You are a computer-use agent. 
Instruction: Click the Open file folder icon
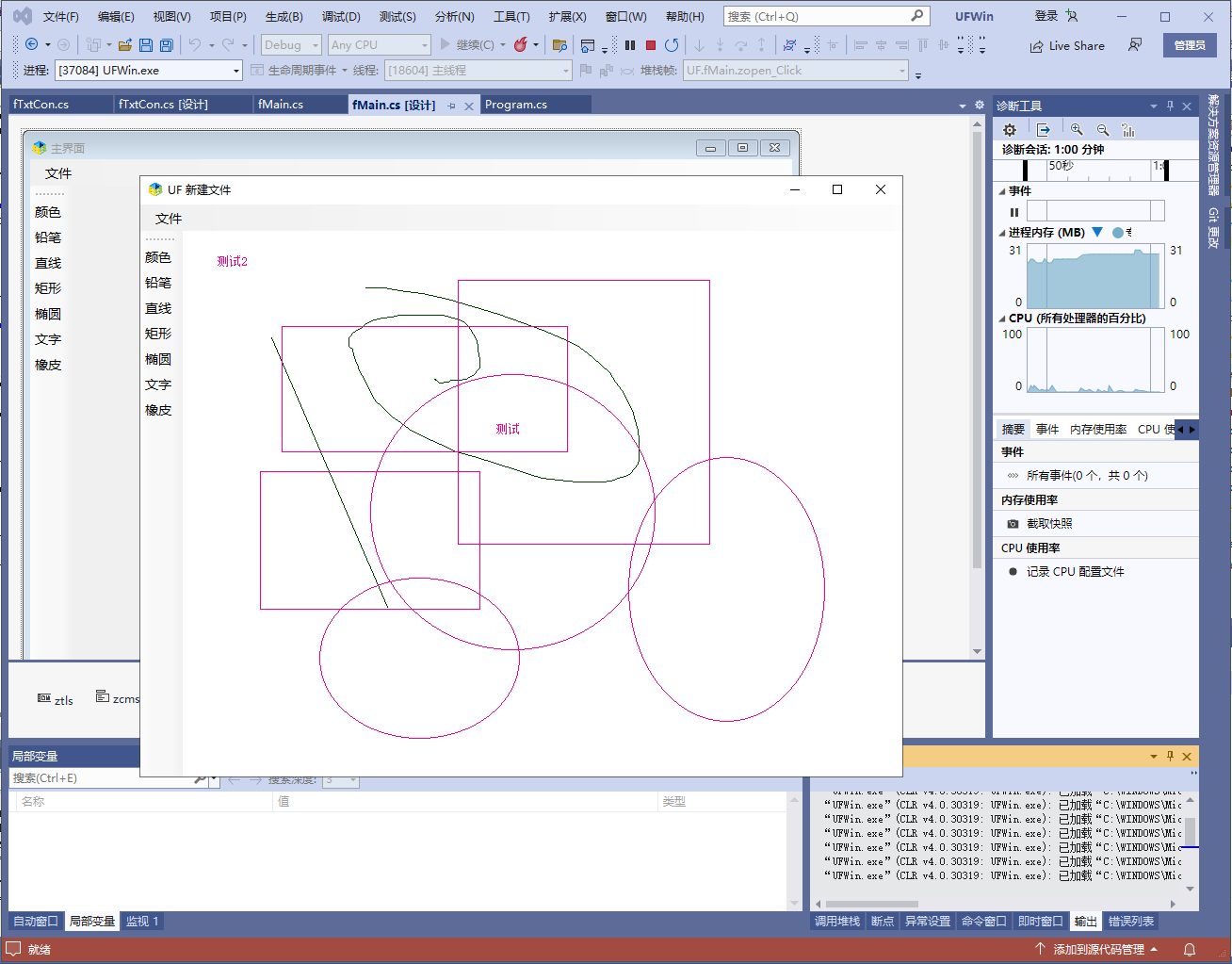pos(124,44)
